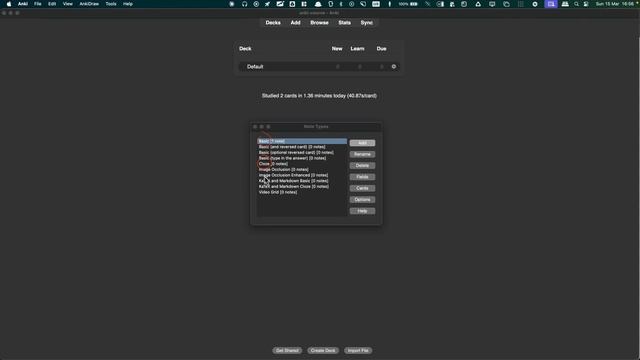Click the Create Deck button
The width and height of the screenshot is (640, 360).
pos(323,350)
